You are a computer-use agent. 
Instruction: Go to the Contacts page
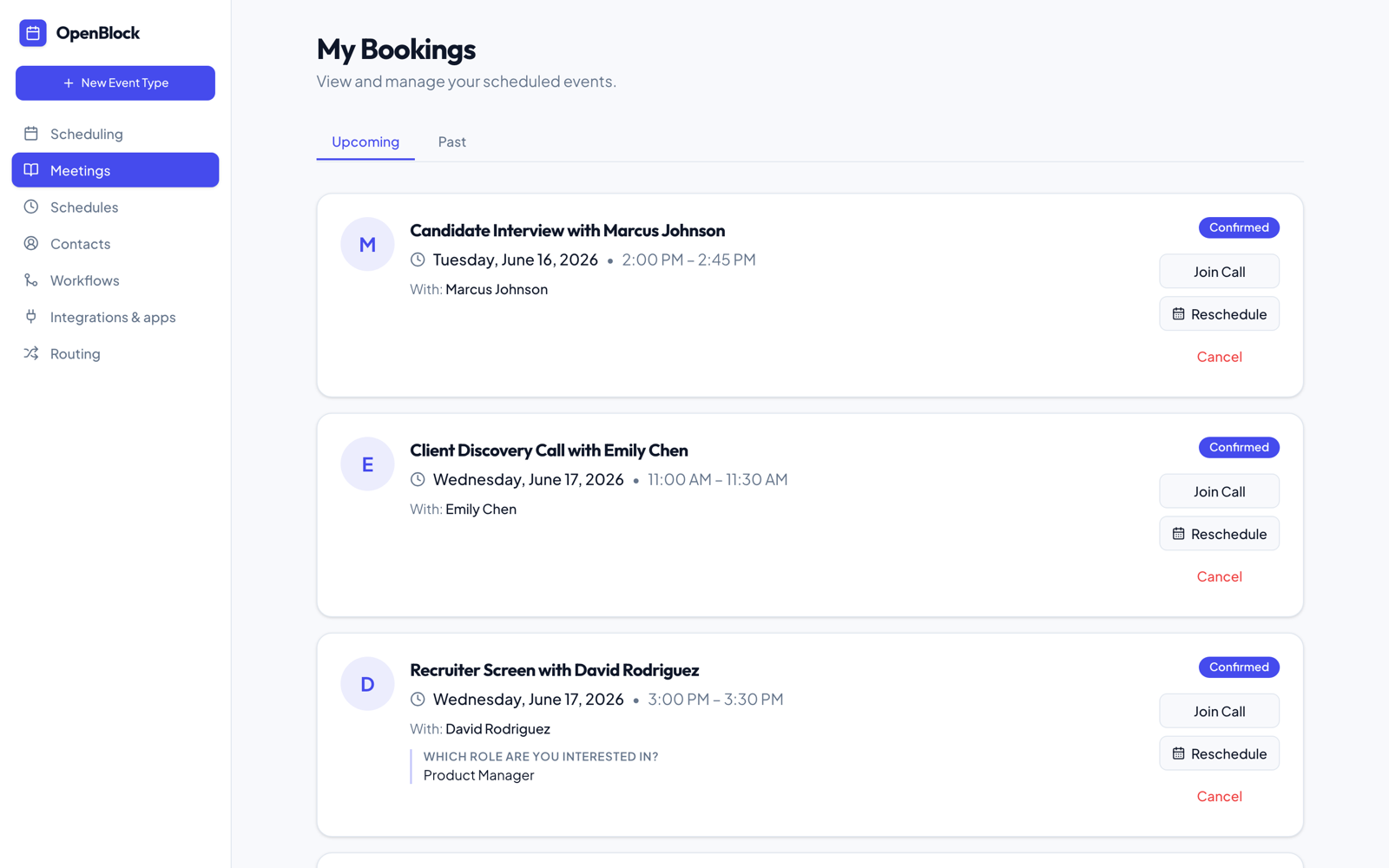click(x=115, y=244)
